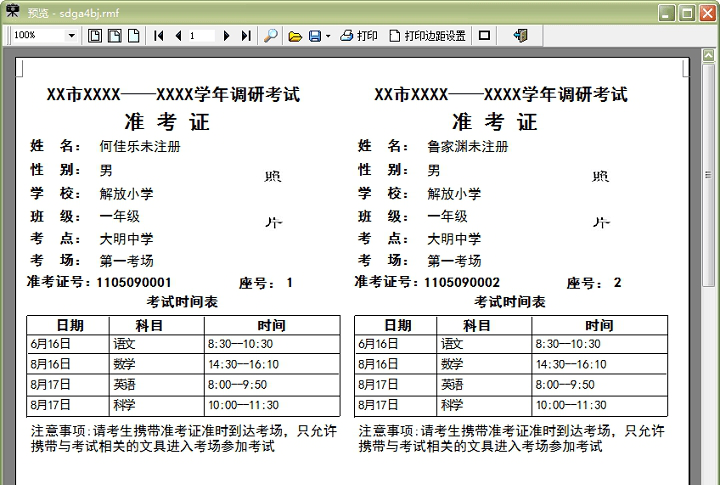The width and height of the screenshot is (720, 504).
Task: Go to the previous page
Action: pyautogui.click(x=179, y=35)
